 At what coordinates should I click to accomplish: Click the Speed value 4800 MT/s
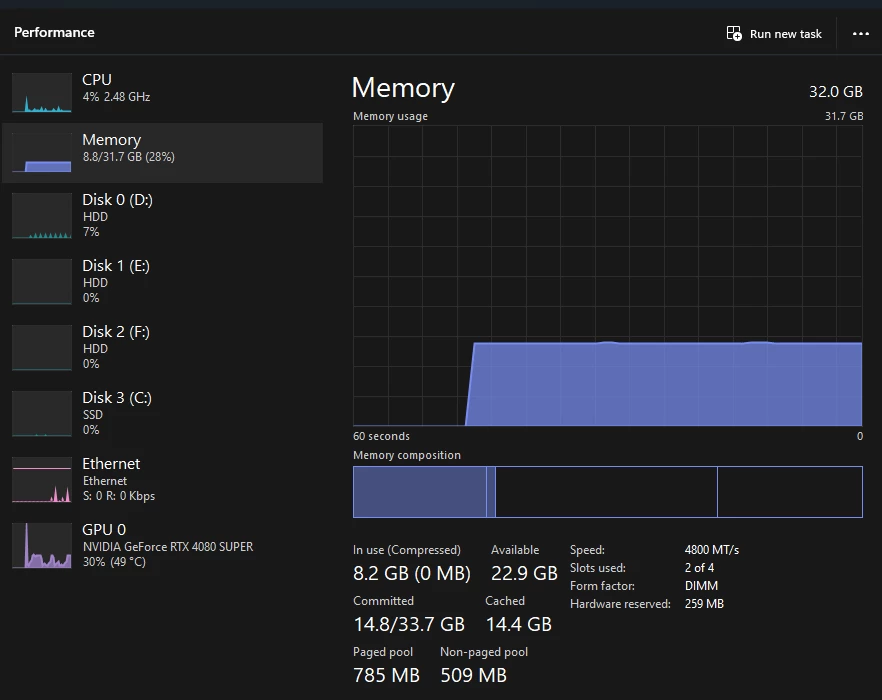pos(712,550)
